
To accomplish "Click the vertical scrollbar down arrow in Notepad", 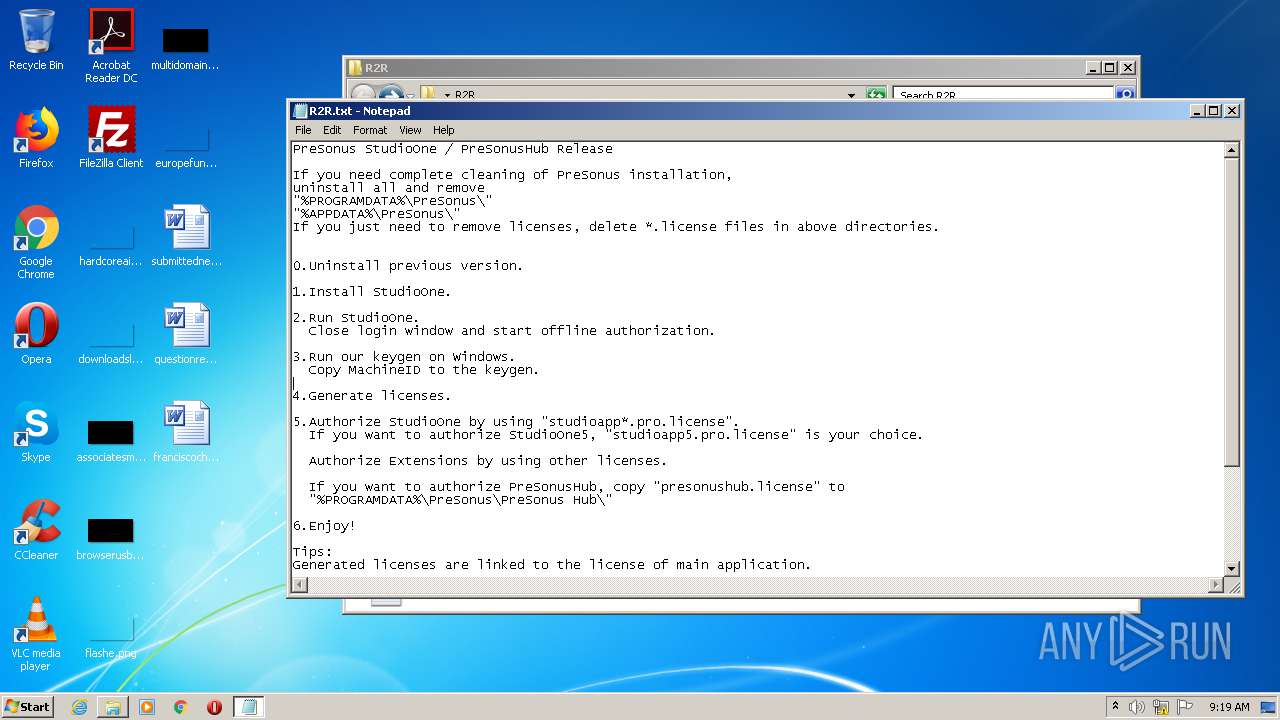I will [x=1232, y=569].
